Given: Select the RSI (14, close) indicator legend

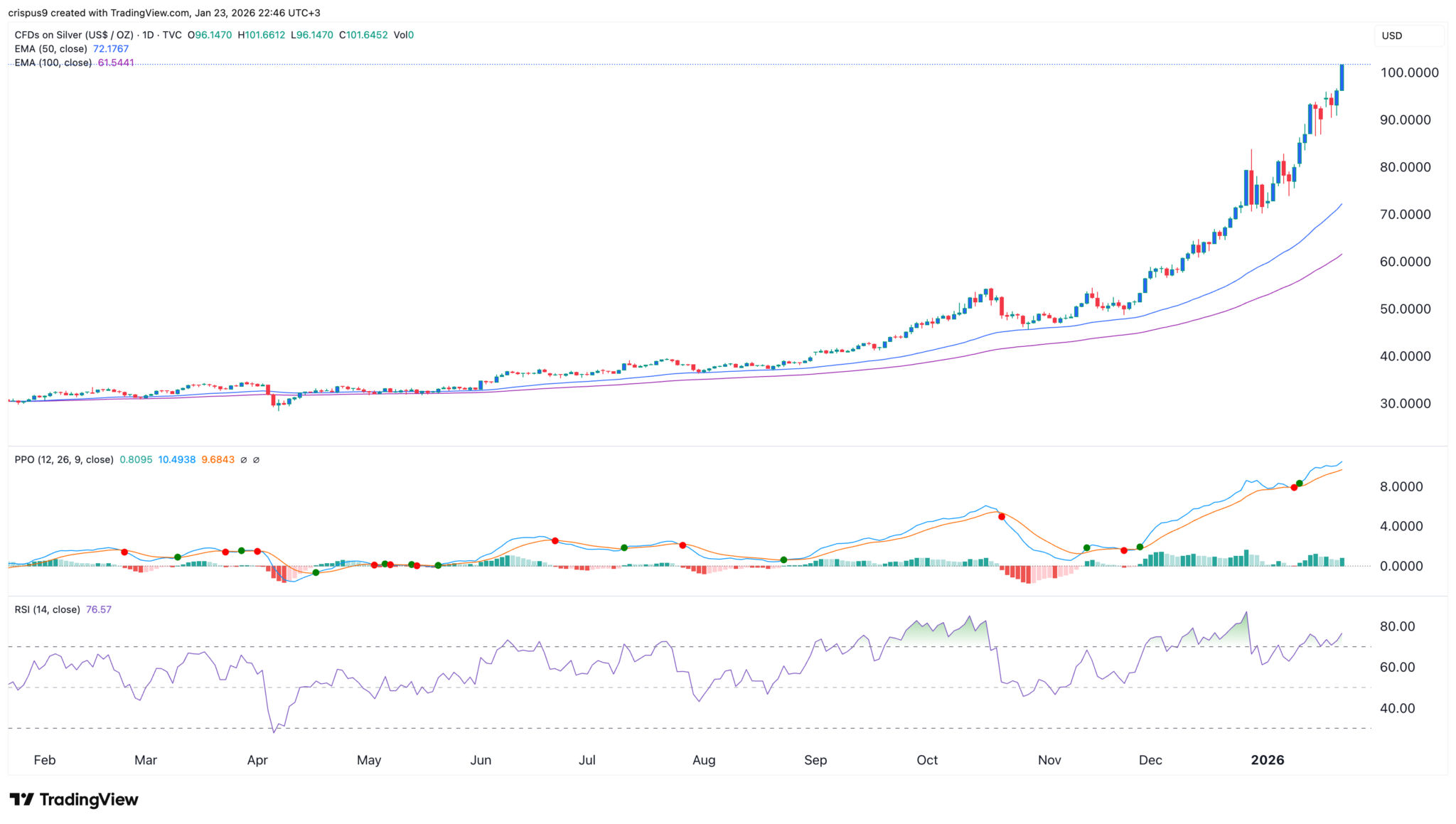Looking at the screenshot, I should [x=47, y=609].
